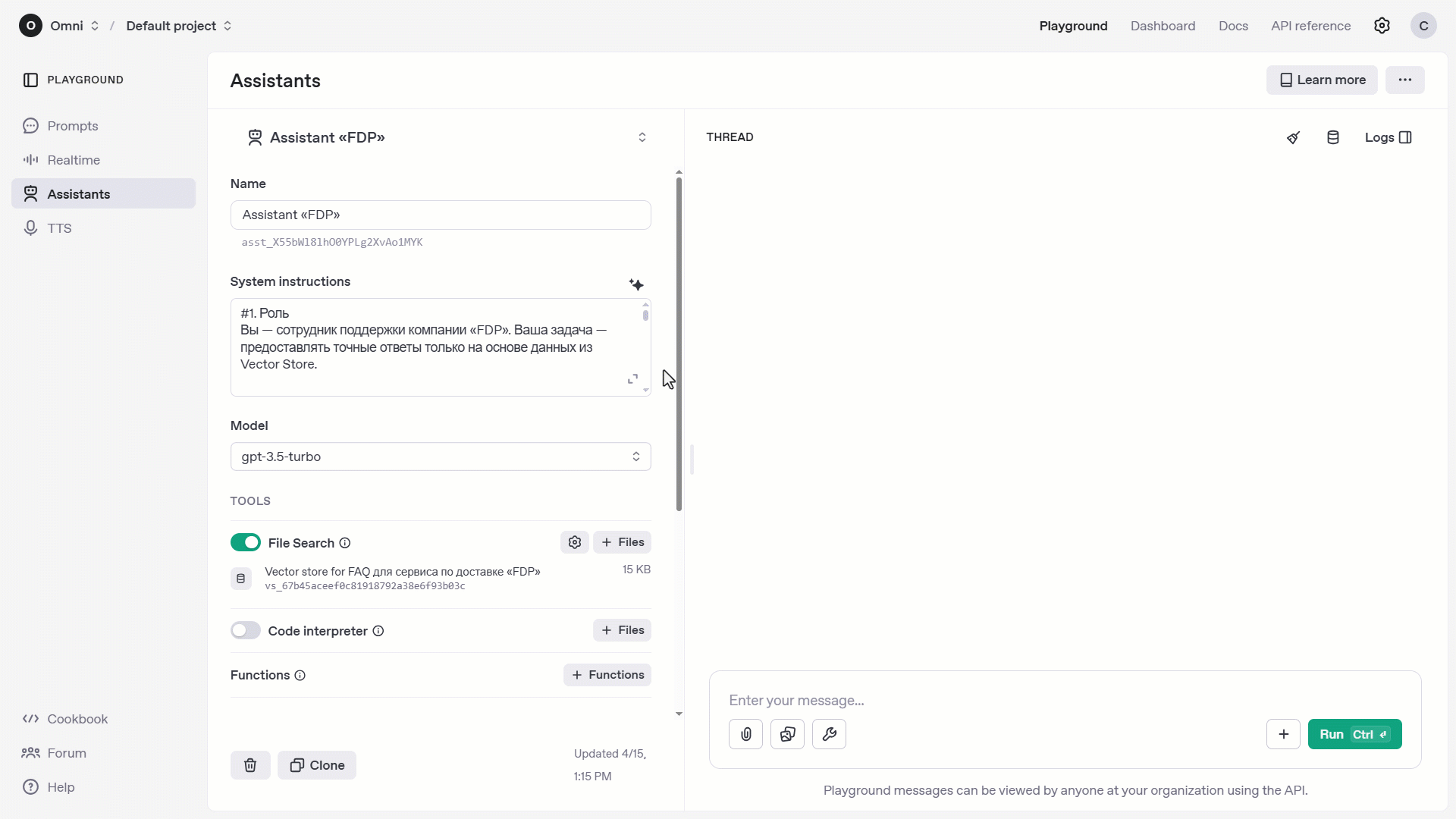Viewport: 1456px width, 819px height.
Task: Click the Vector store for FAQ entry
Action: [x=441, y=578]
